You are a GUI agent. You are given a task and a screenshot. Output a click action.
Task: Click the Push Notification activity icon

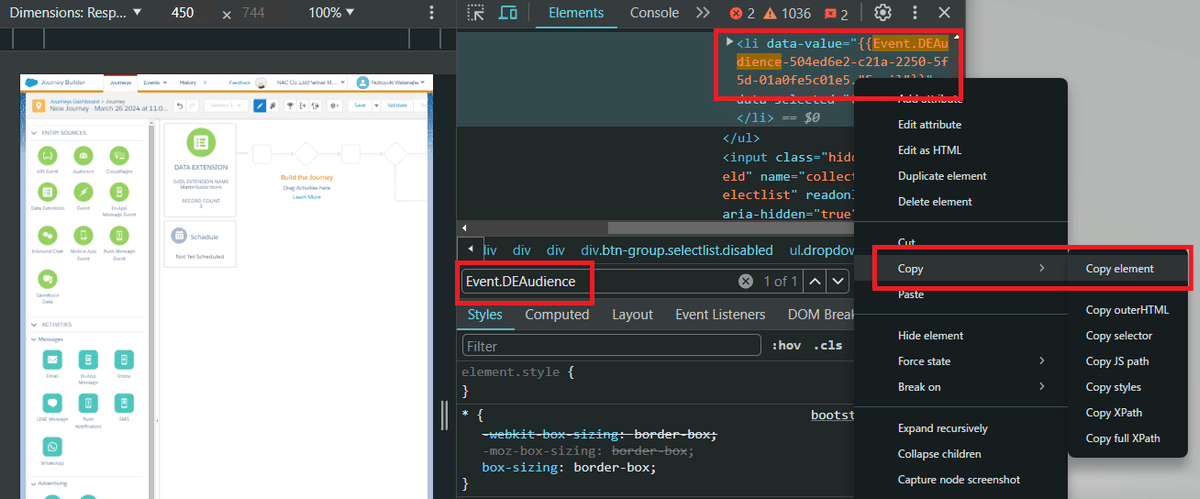click(x=89, y=403)
